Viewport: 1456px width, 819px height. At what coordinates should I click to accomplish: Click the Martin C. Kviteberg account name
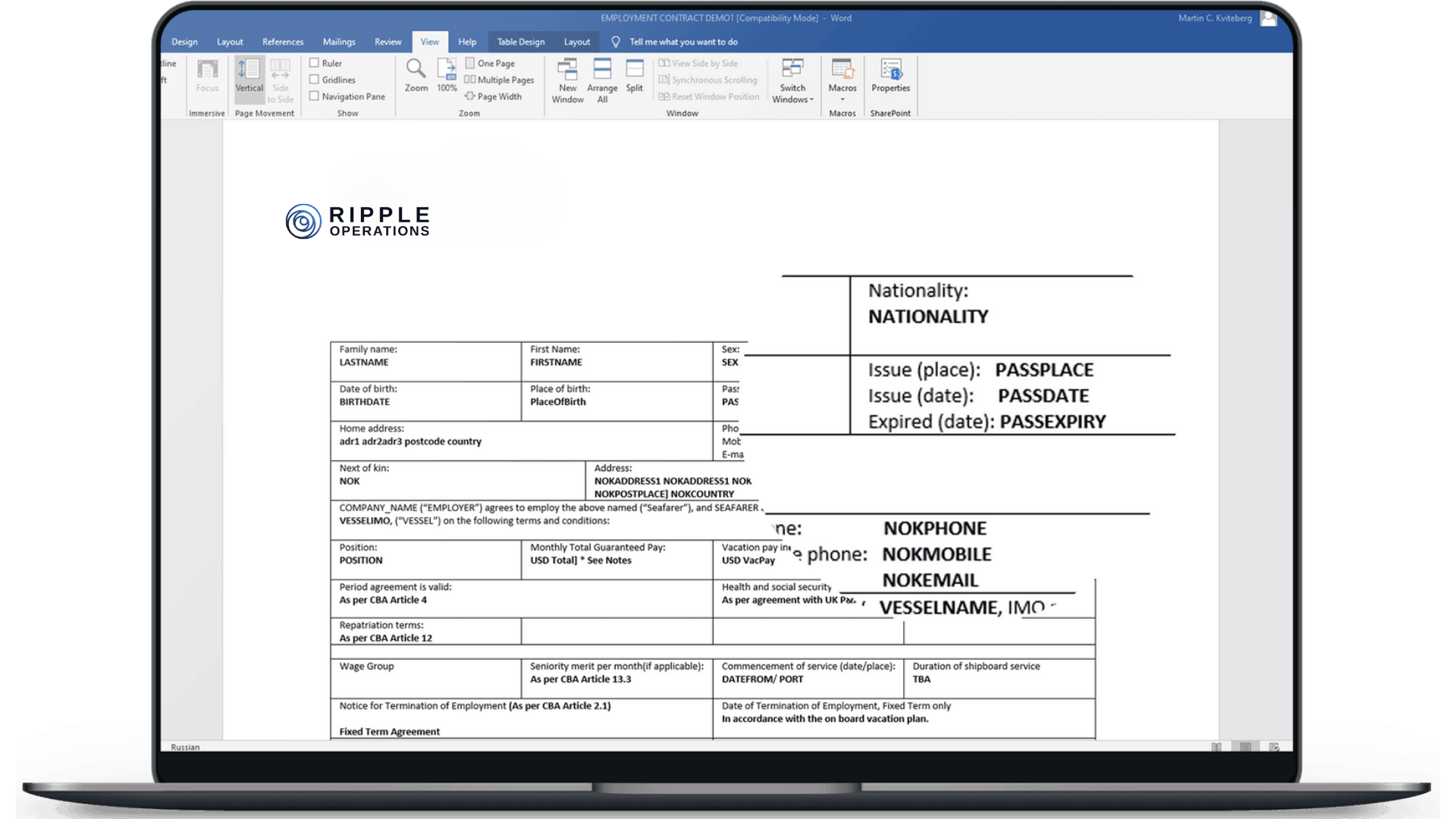[x=1215, y=17]
